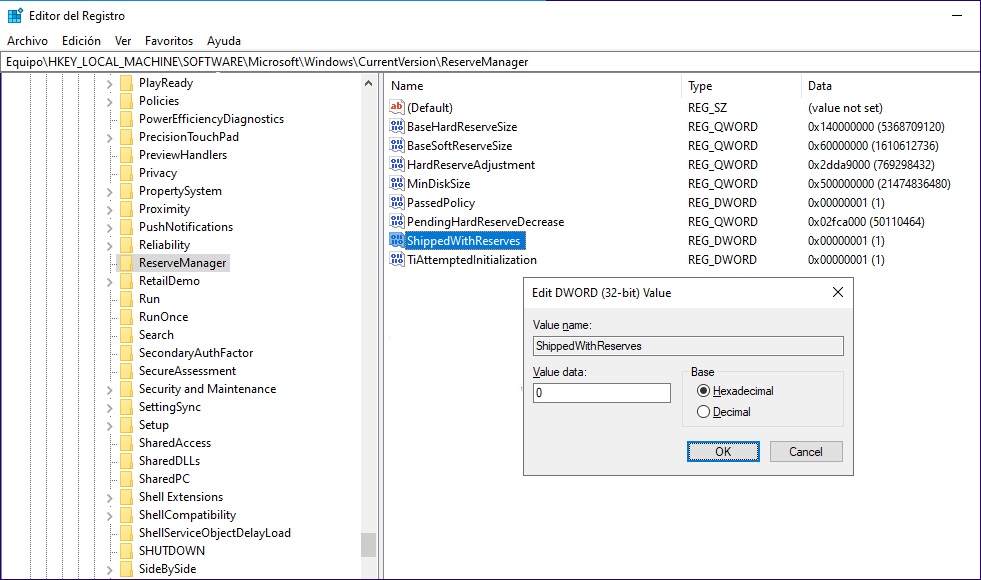Click the BaseHardReserveSize binary value icon
The height and width of the screenshot is (580, 981).
coord(397,126)
